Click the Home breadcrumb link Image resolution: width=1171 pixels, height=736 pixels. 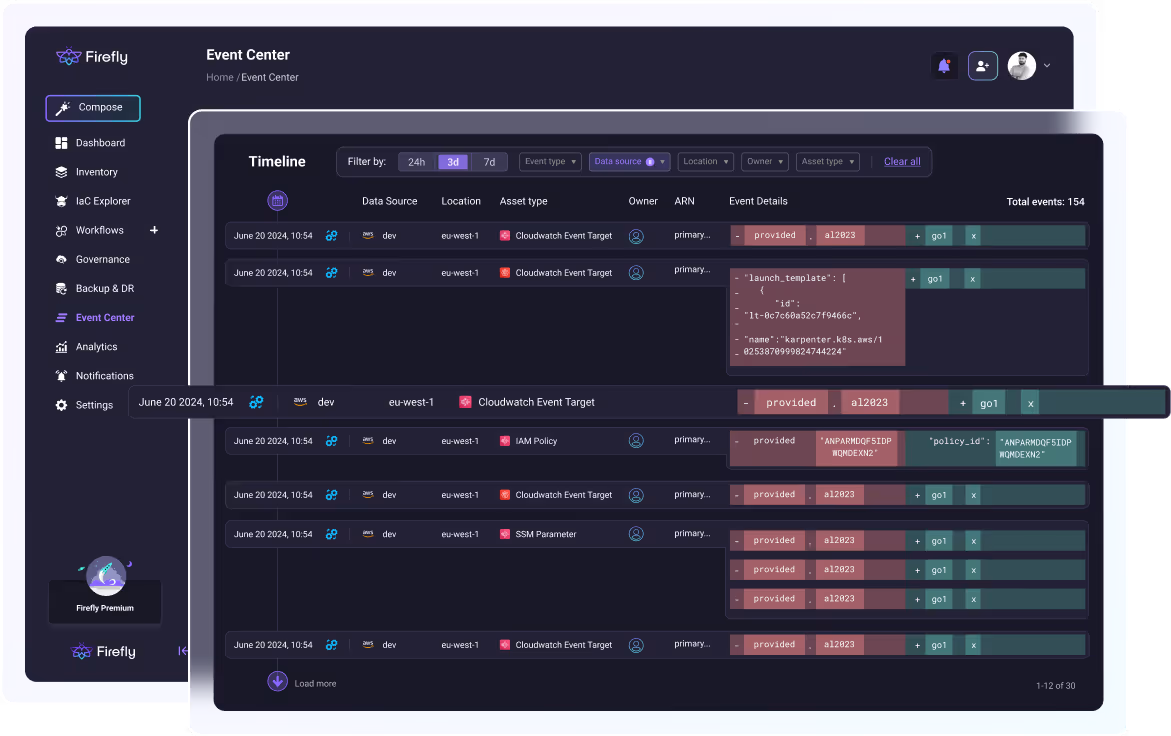pos(220,77)
